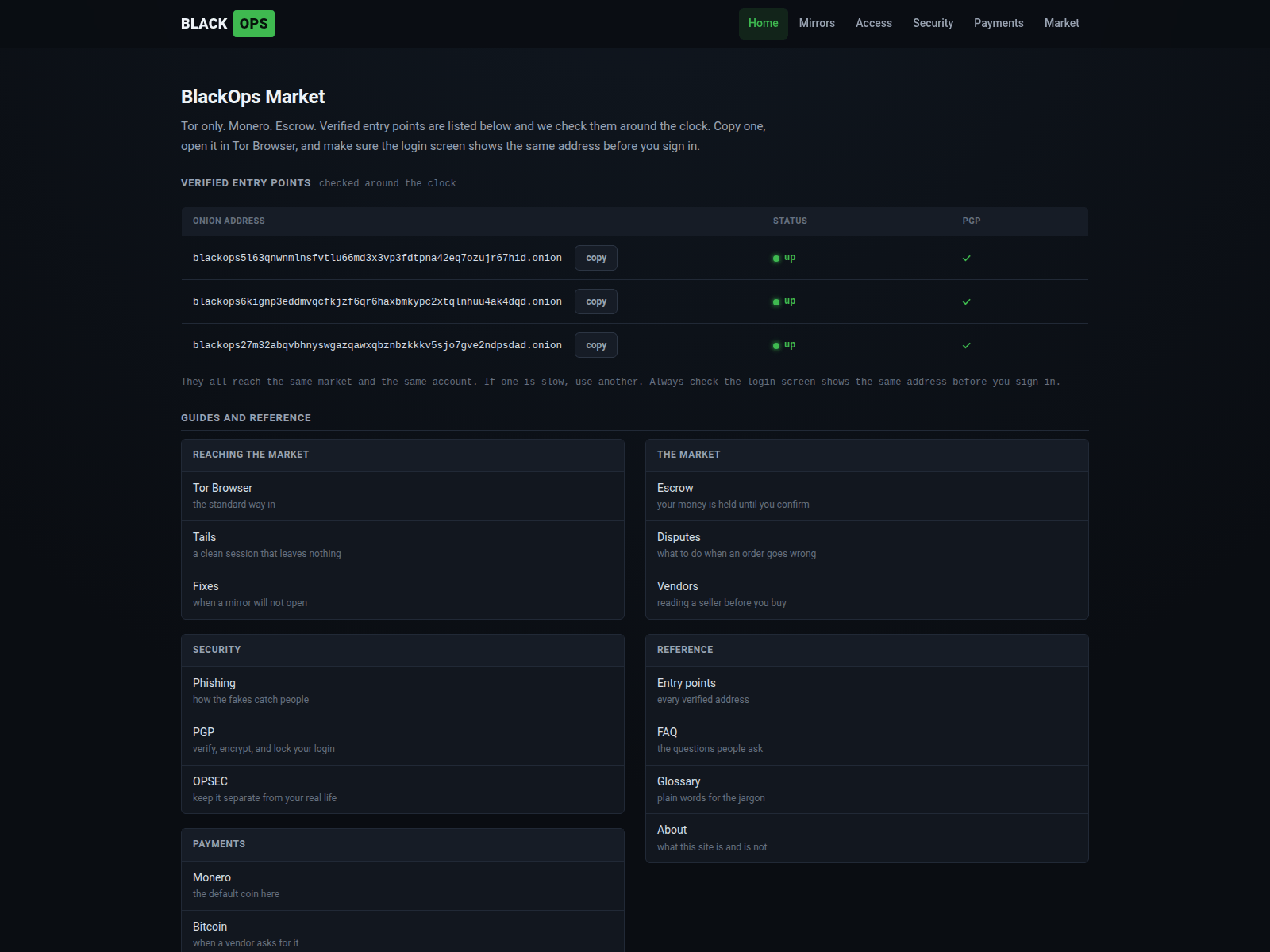Click the VERIFIED ENTRY POINTS section label
The image size is (1270, 952).
[246, 183]
